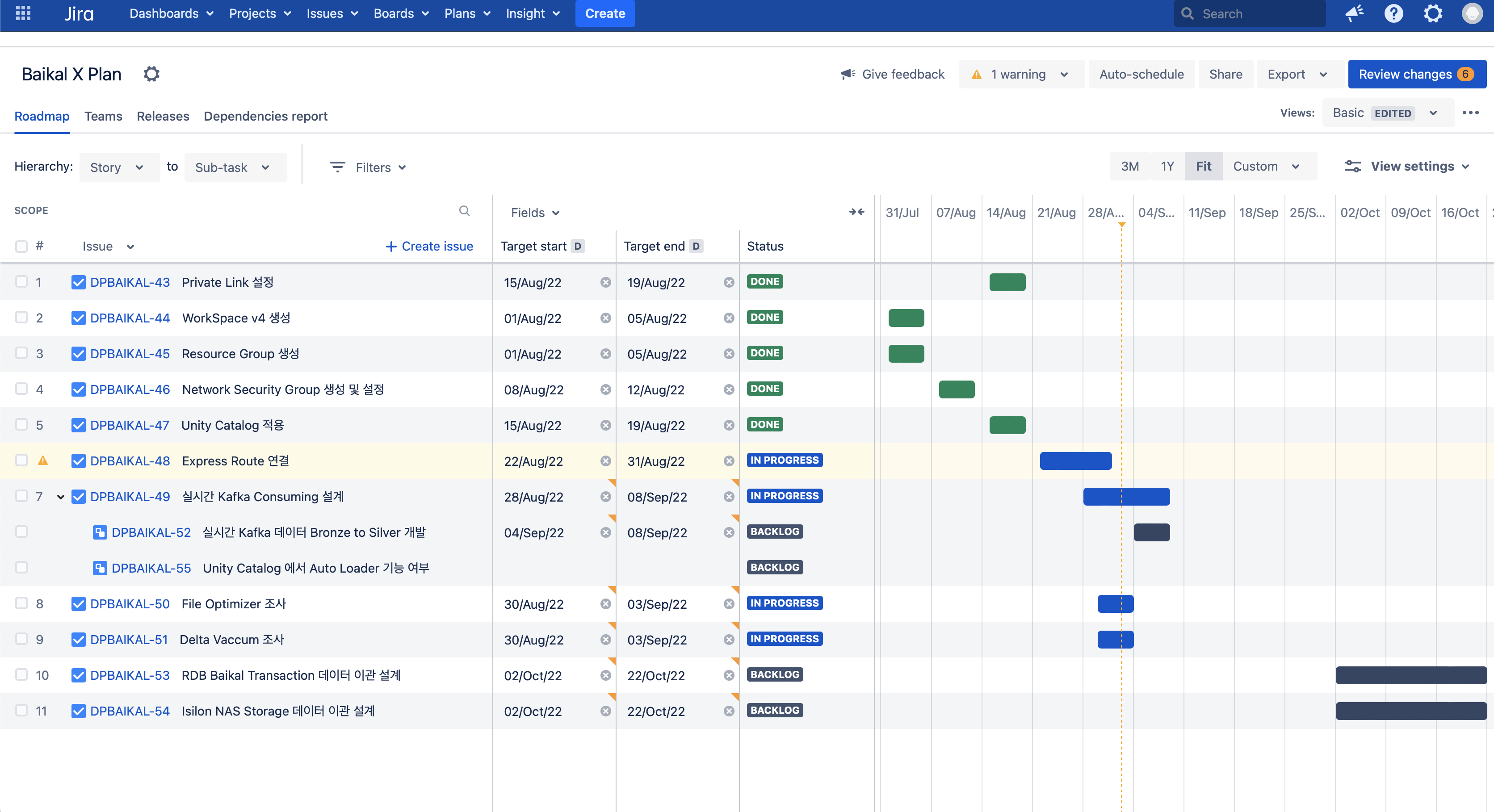The height and width of the screenshot is (812, 1494).
Task: Check the checkbox for row 1 DPBAIKAL-43
Action: pyautogui.click(x=21, y=282)
